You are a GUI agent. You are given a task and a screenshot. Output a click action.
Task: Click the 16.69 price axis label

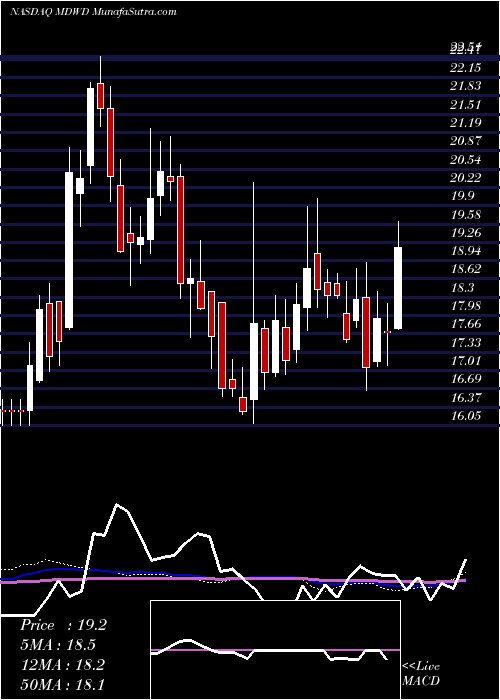tap(466, 379)
